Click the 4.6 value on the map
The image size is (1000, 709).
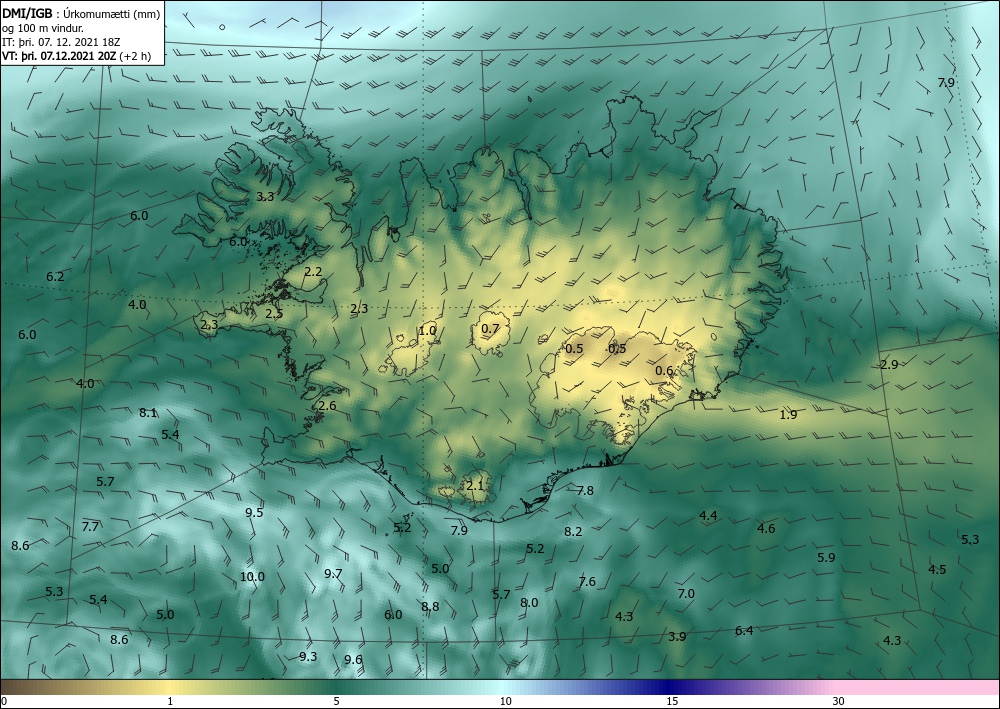[x=766, y=529]
